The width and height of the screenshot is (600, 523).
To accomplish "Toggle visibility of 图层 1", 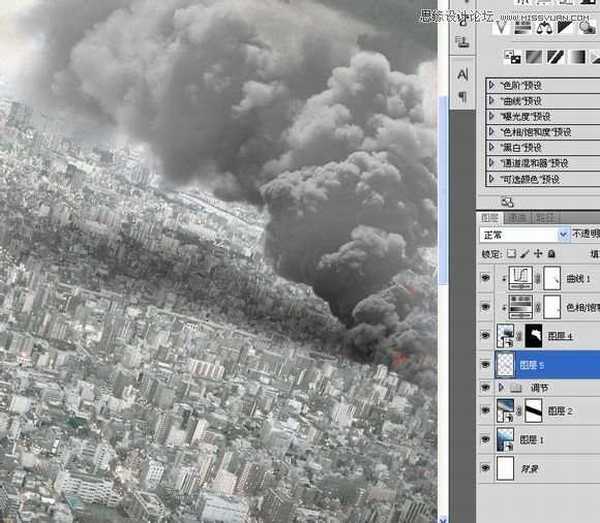I will [x=486, y=440].
